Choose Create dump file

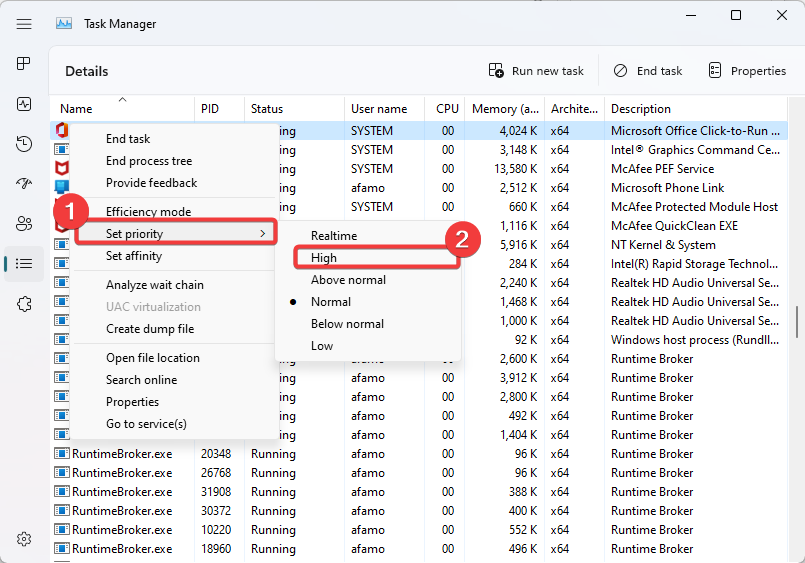pos(150,329)
